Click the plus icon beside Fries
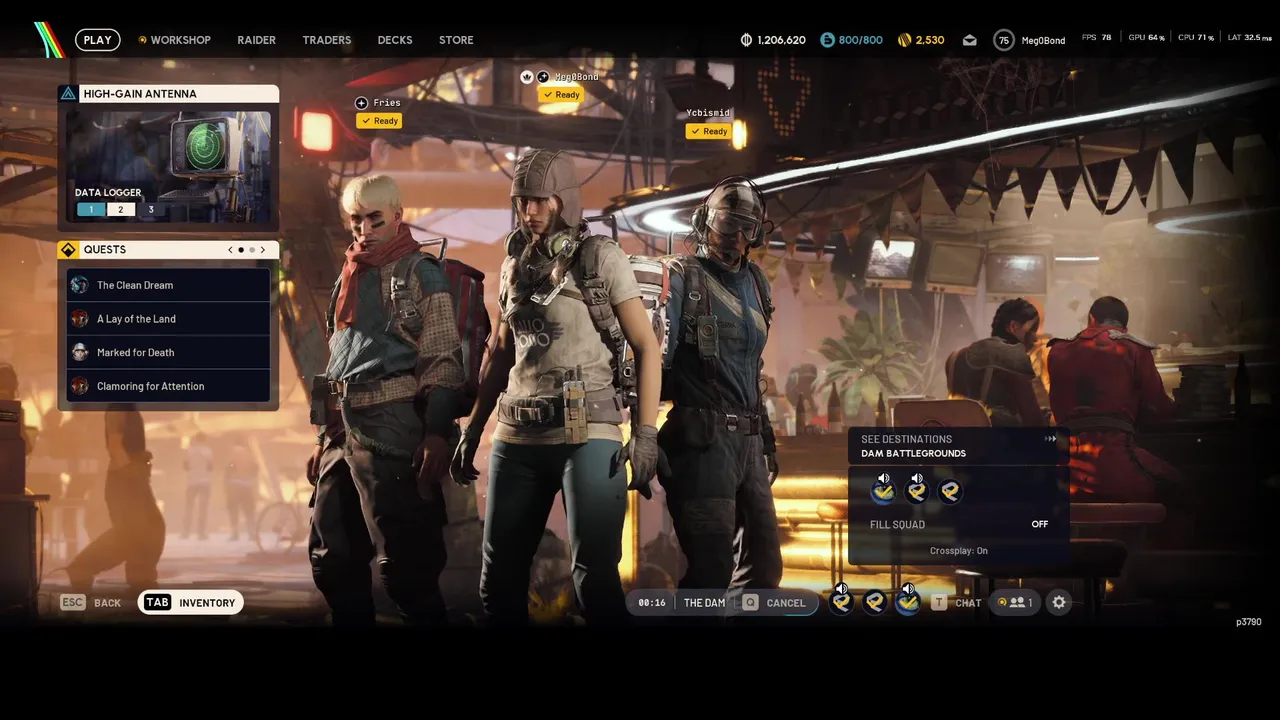Viewport: 1280px width, 720px height. pos(362,103)
